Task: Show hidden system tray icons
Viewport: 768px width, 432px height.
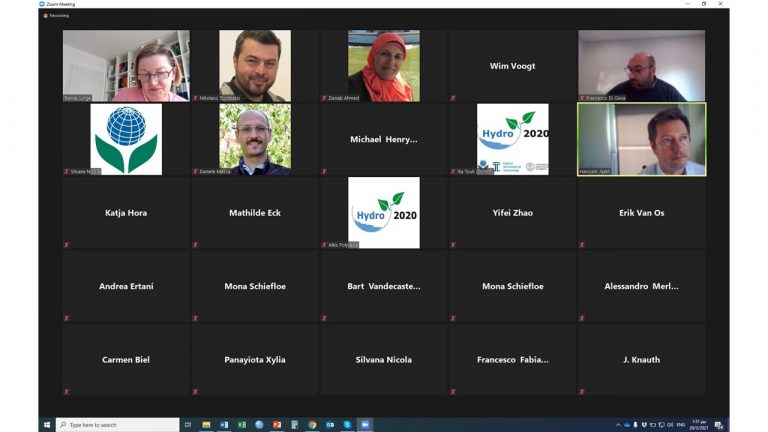Action: click(x=618, y=425)
